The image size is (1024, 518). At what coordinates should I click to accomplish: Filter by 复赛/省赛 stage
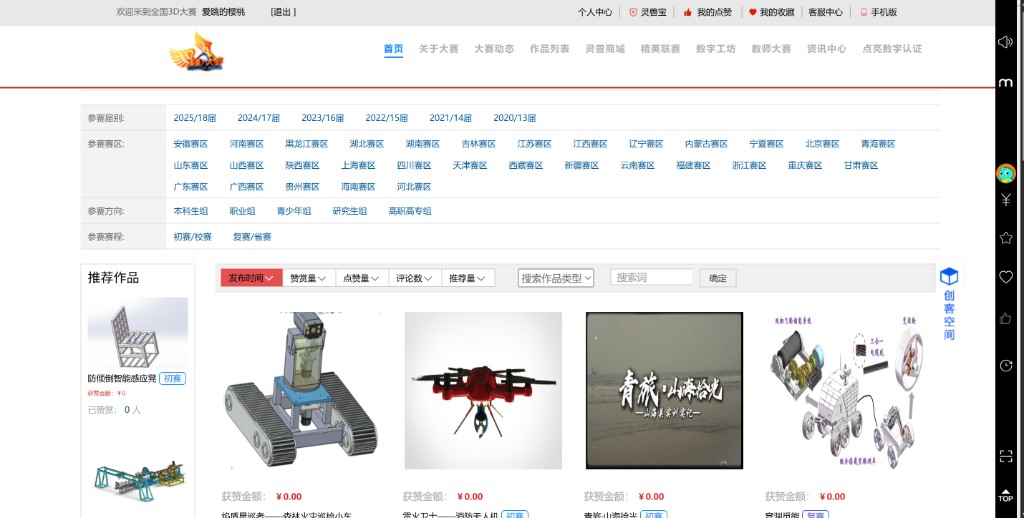click(252, 236)
